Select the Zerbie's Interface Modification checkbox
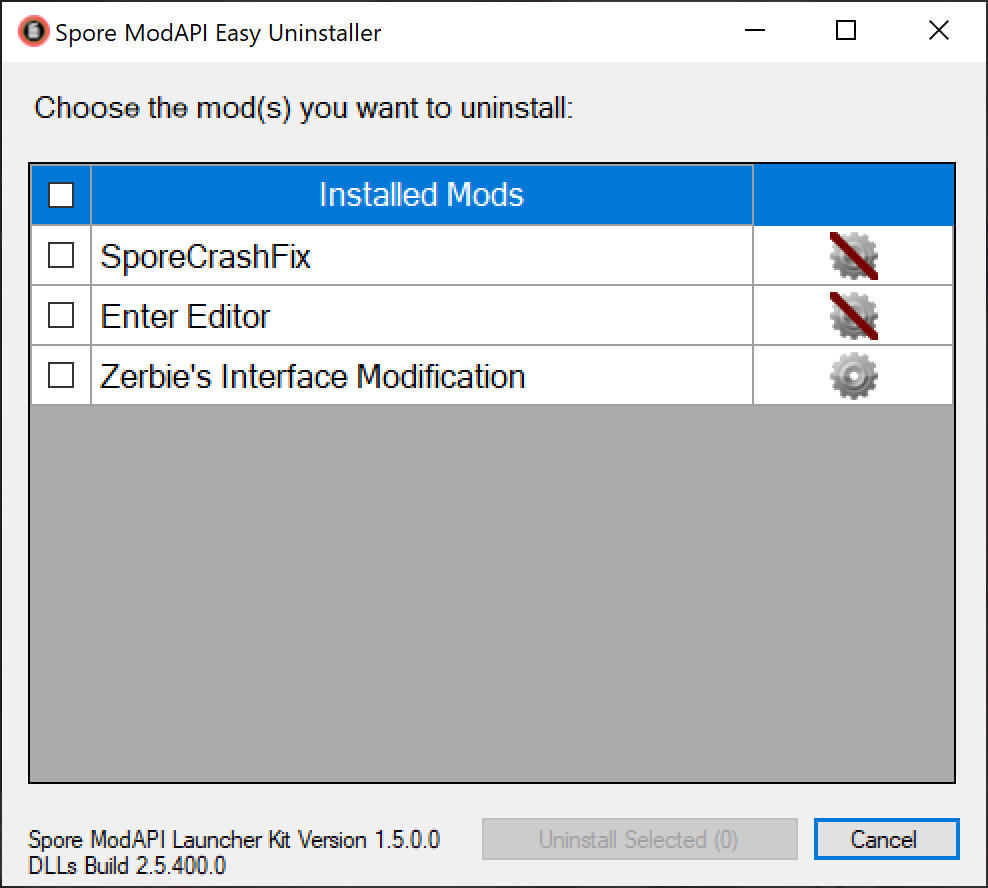Viewport: 988px width, 888px height. coord(61,375)
